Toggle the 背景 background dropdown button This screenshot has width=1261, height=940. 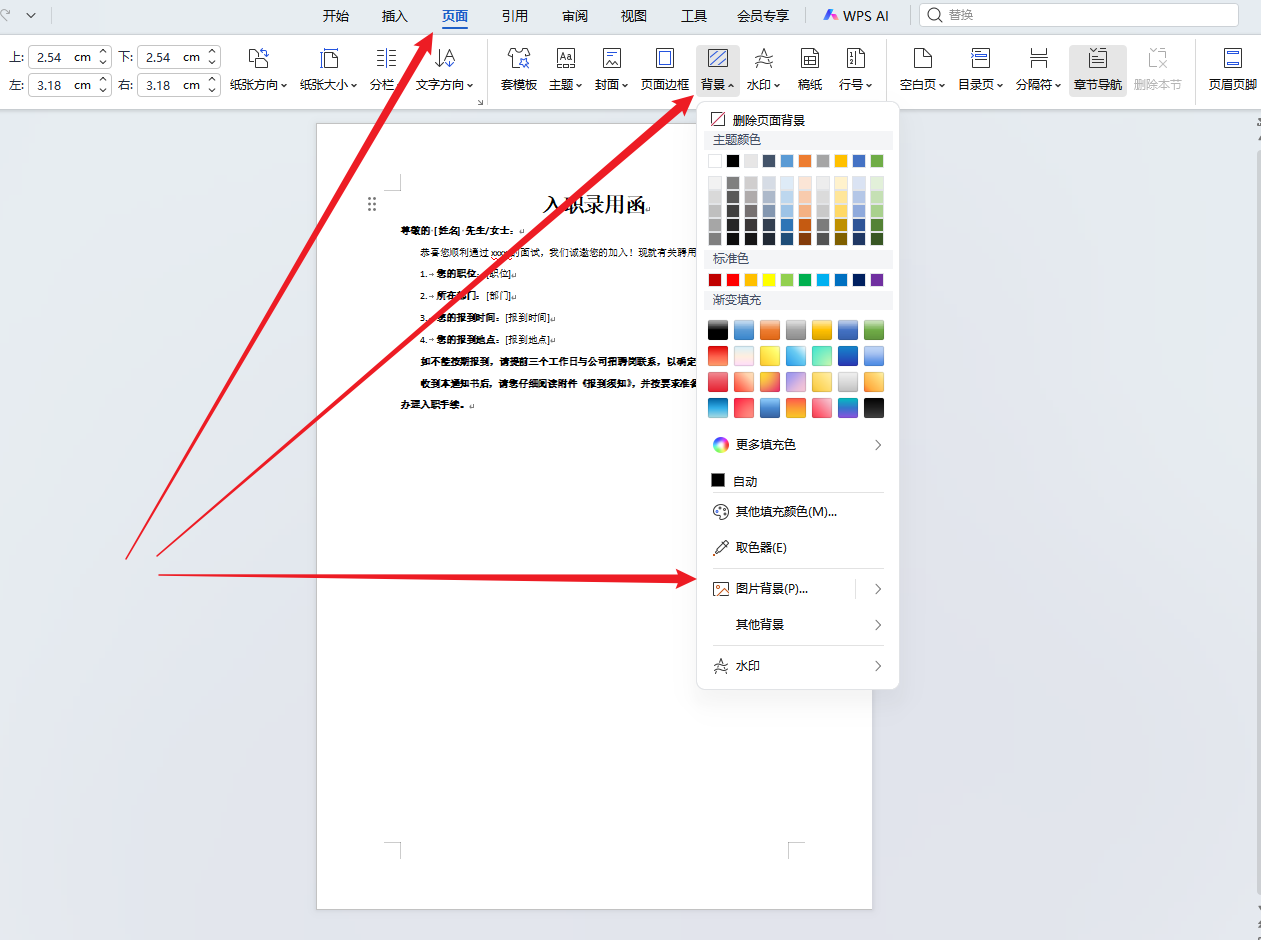717,69
